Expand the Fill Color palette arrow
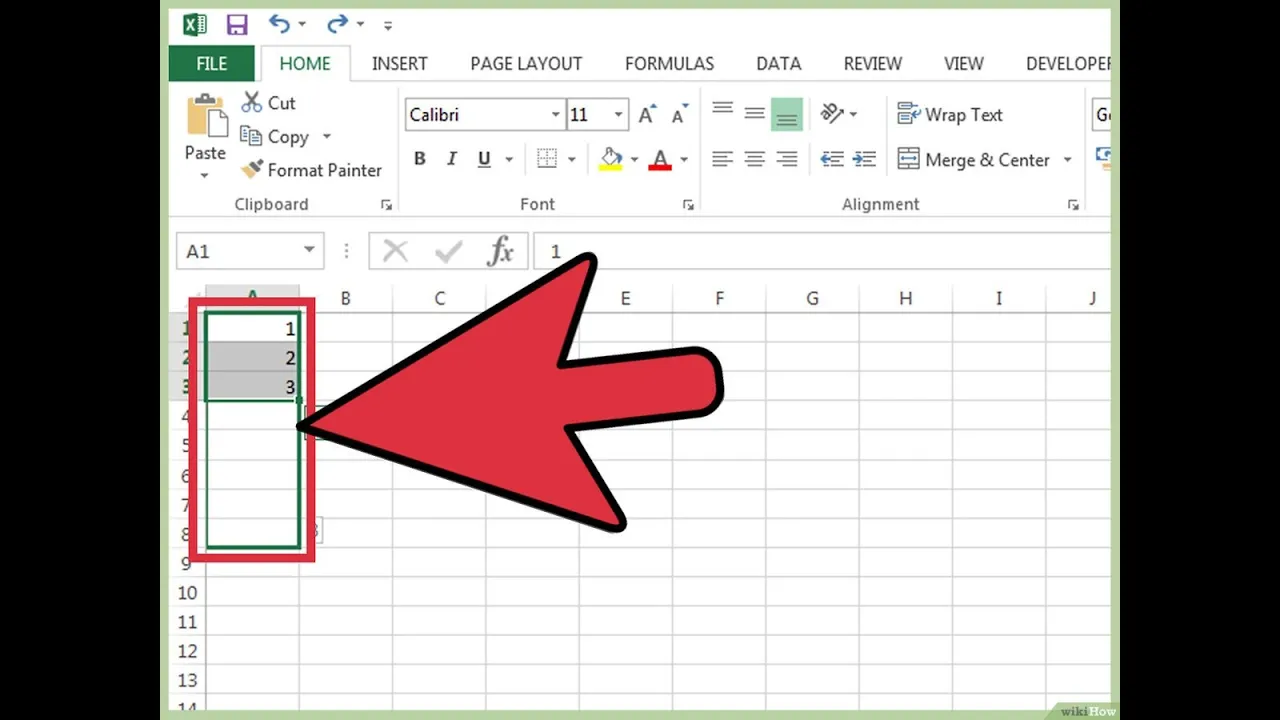Screen dimensions: 1280x720 click(634, 160)
